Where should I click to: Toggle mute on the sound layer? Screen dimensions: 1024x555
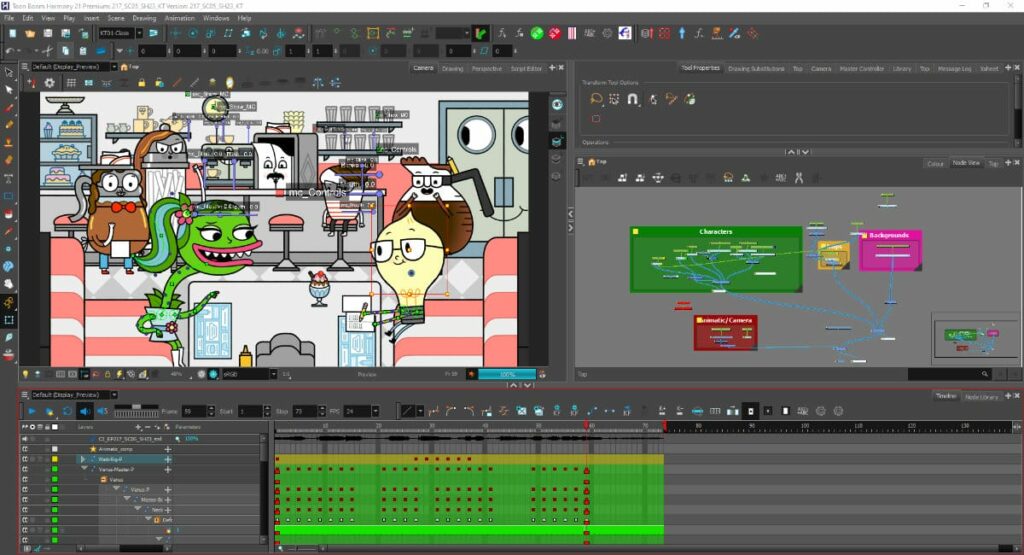(x=25, y=439)
